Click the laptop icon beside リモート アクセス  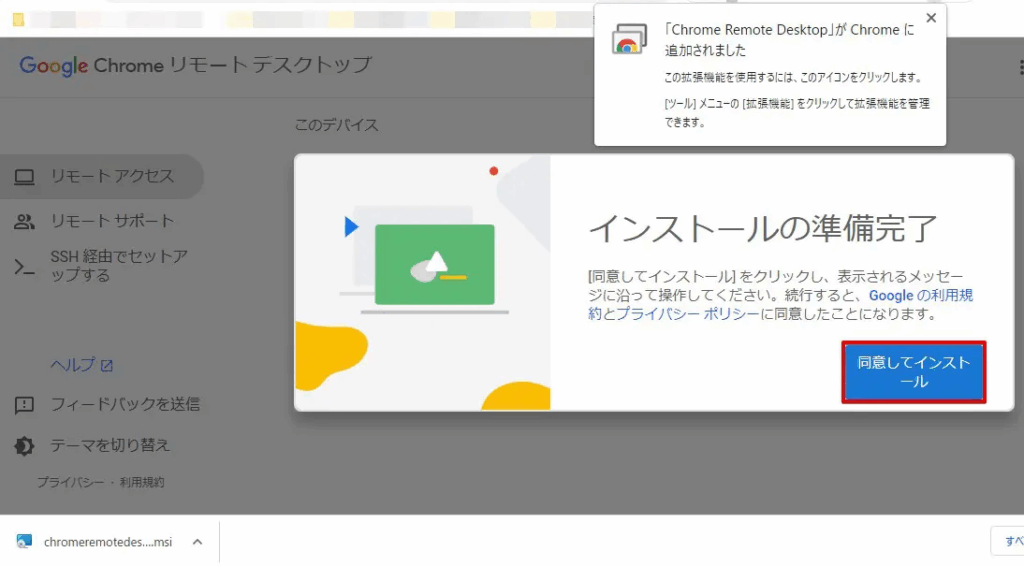click(25, 177)
